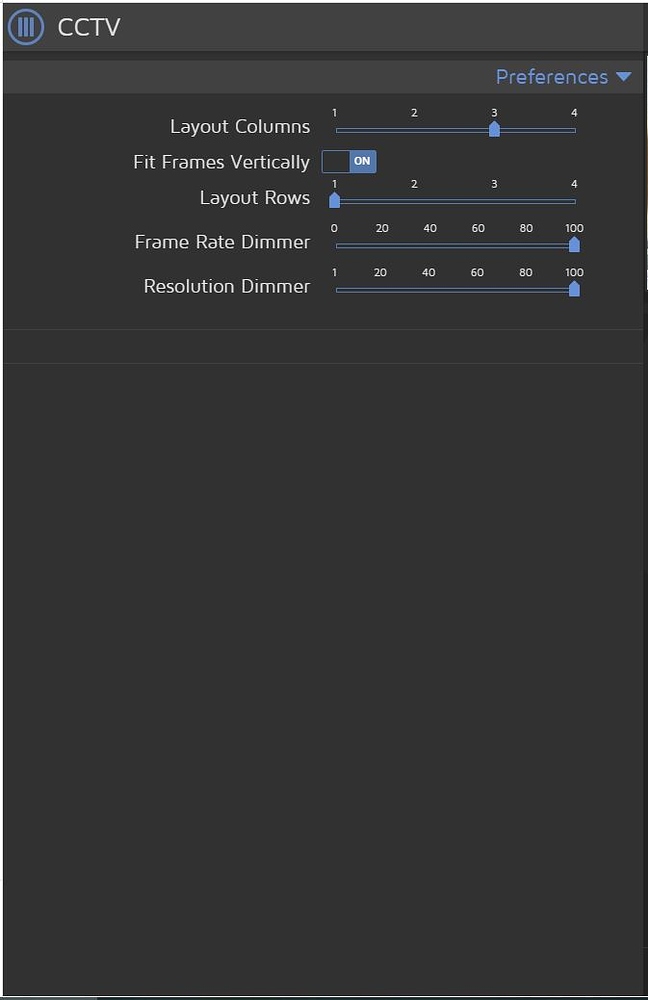Set Layout Rows slider to 3

pyautogui.click(x=494, y=201)
